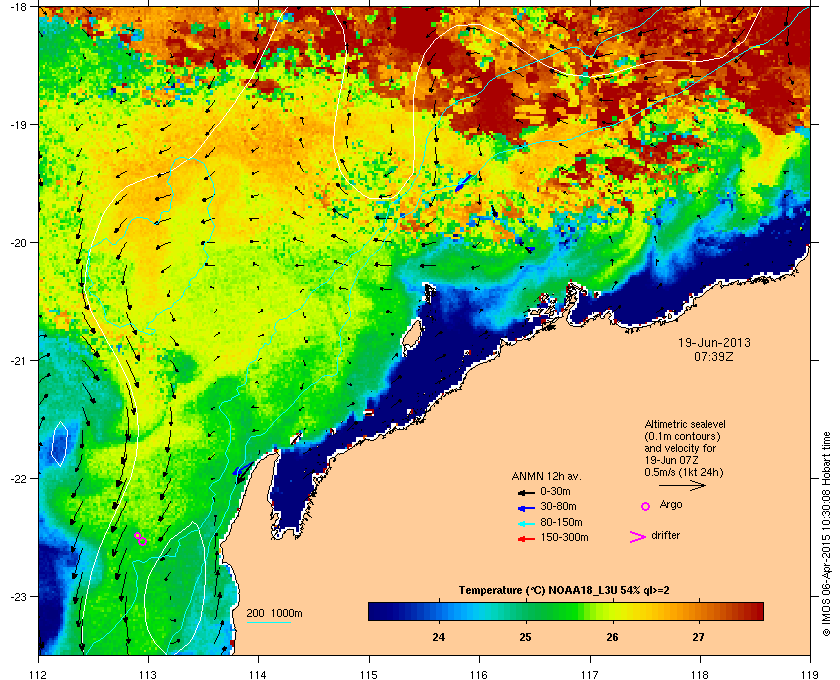The width and height of the screenshot is (840, 680).
Task: Click the longitude axis label 116
Action: pos(479,675)
